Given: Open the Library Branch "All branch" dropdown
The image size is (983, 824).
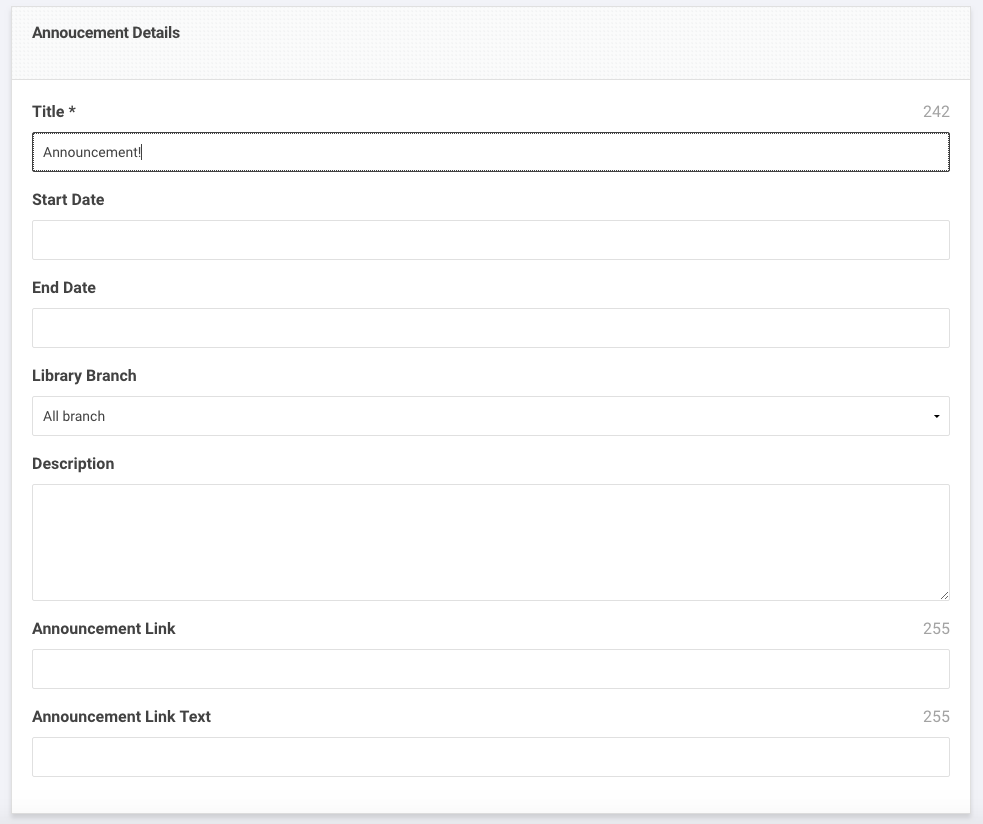Looking at the screenshot, I should (491, 416).
